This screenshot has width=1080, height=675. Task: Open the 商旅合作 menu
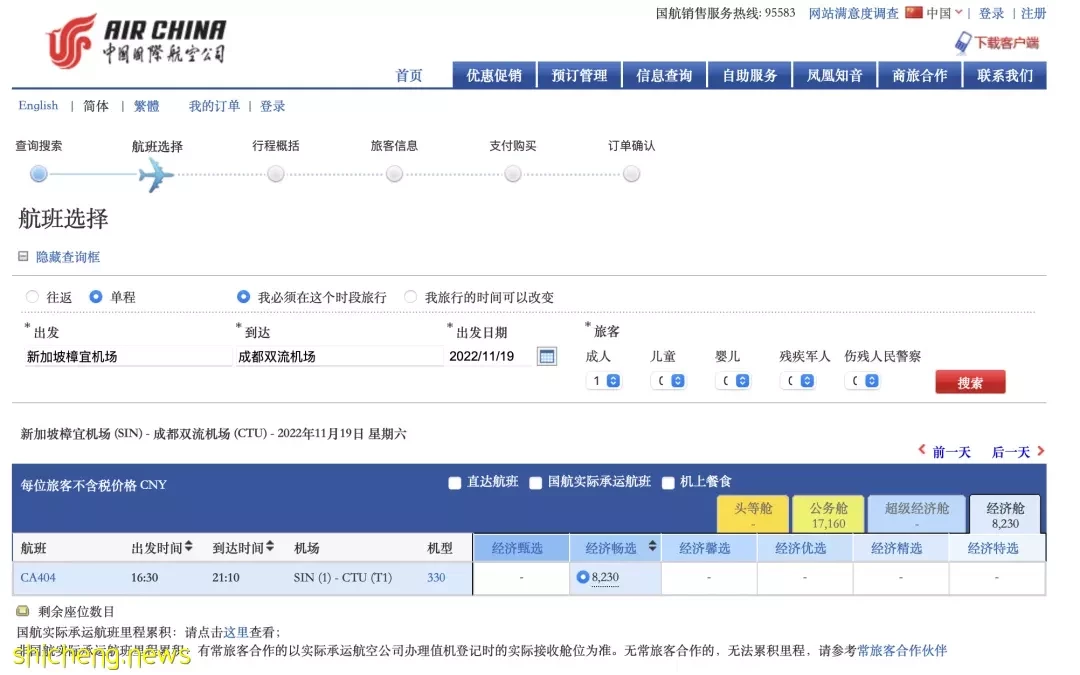pyautogui.click(x=920, y=75)
